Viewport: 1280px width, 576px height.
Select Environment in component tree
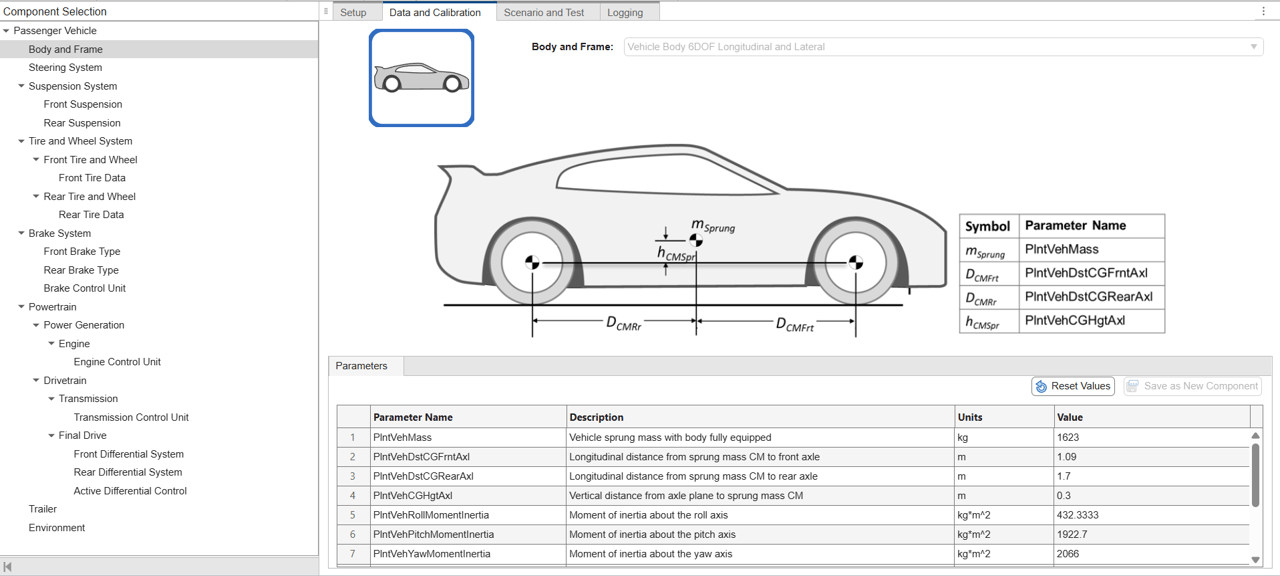[57, 528]
